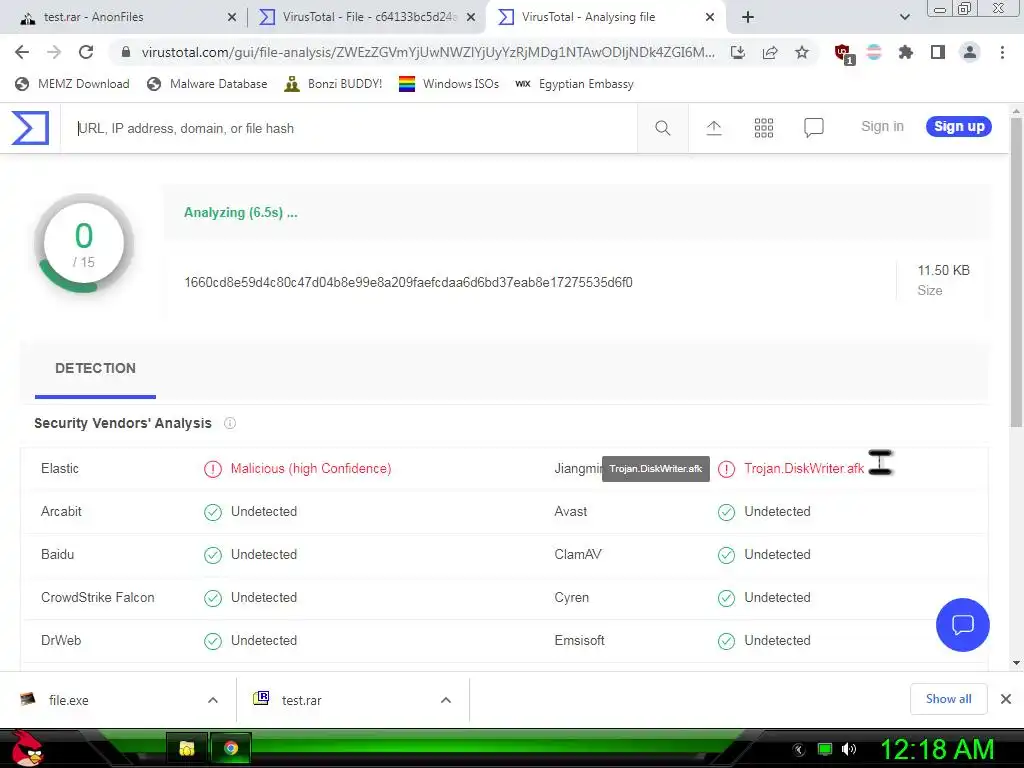Open Malware Database bookmark
The image size is (1024, 768).
tap(207, 84)
